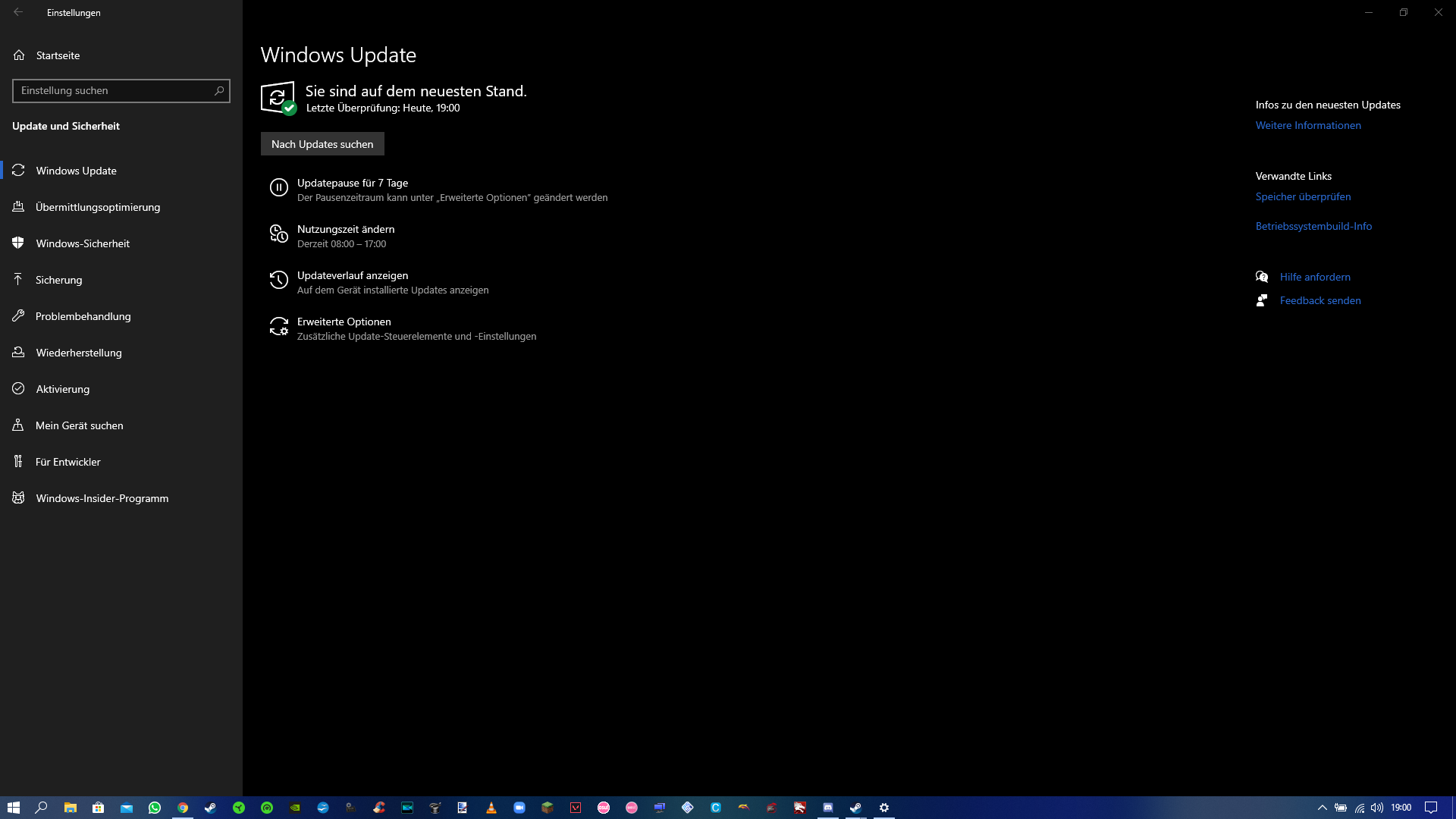Click the 'Hilfe anfordern' link
The height and width of the screenshot is (819, 1456).
click(1315, 277)
